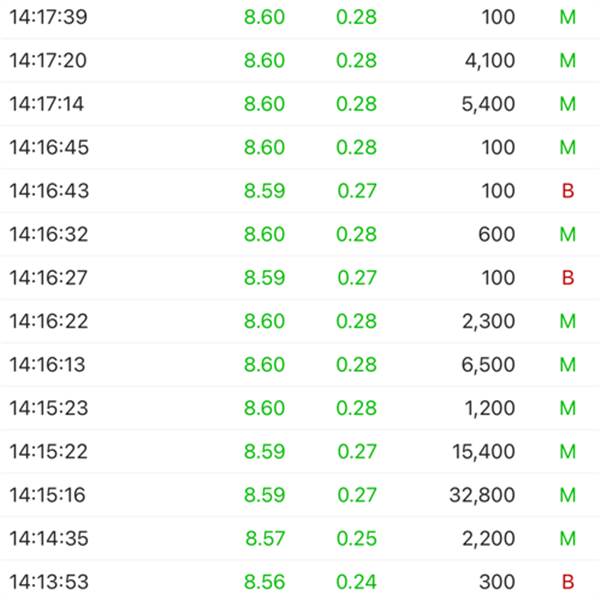This screenshot has width=600, height=600.
Task: Click the green M marker at 14:17:39
Action: tap(567, 17)
